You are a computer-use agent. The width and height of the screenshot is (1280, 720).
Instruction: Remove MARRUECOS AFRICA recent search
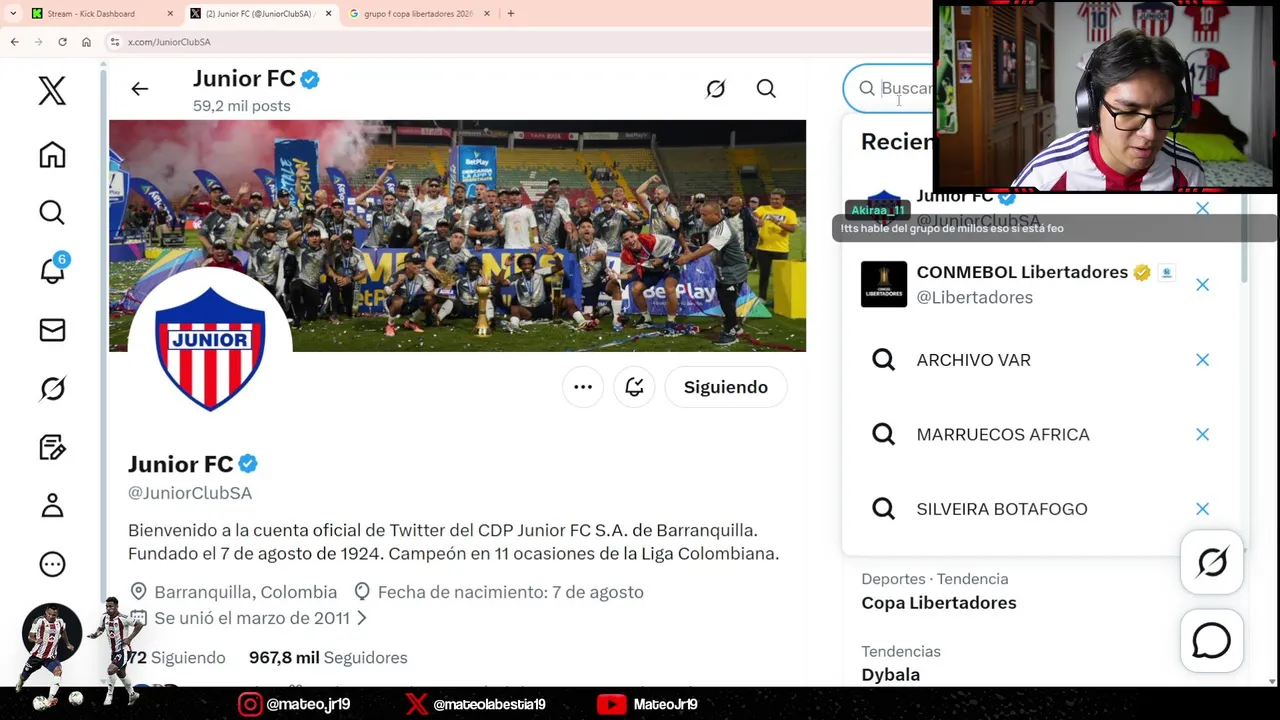[x=1202, y=434]
